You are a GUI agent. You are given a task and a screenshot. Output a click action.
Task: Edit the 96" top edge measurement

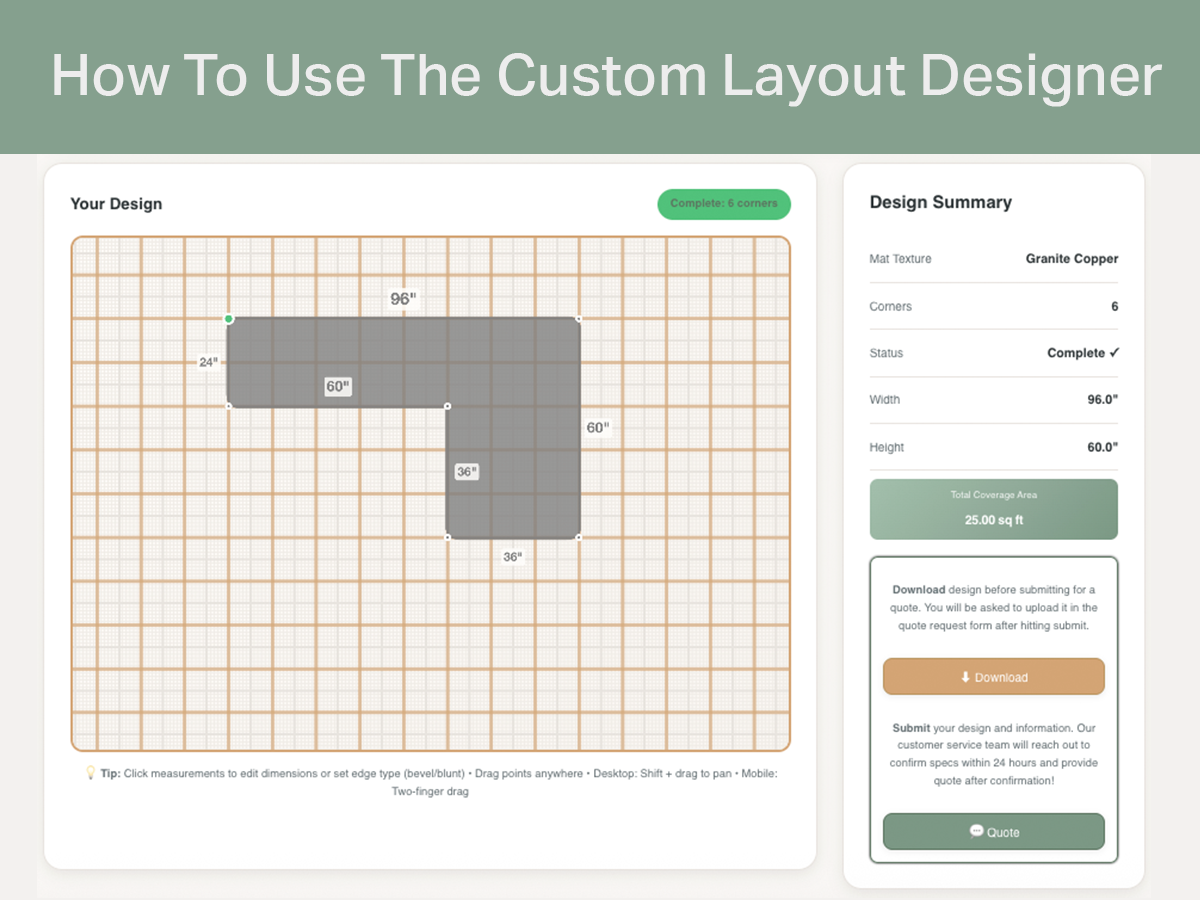point(402,299)
